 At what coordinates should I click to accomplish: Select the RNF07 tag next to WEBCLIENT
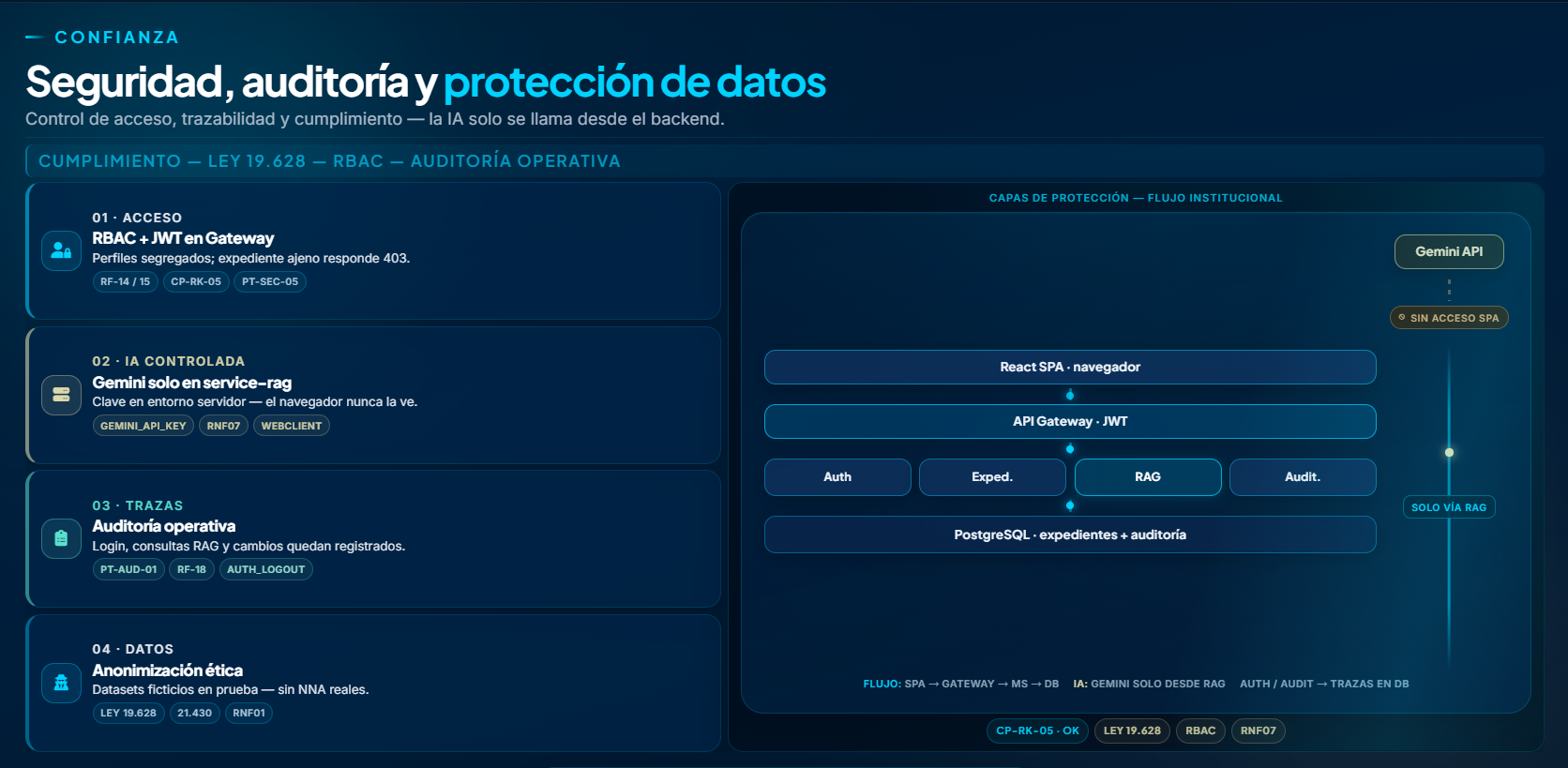[223, 426]
